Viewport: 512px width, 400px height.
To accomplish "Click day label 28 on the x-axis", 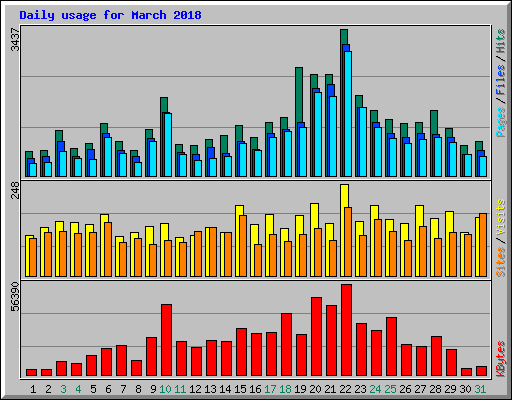I will [435, 389].
